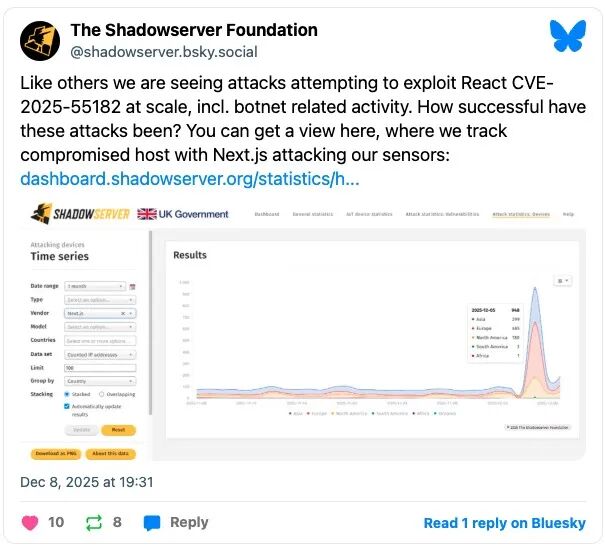Follow the dashboard.shadowserver.org statistics link
605x549 pixels.
pos(190,179)
